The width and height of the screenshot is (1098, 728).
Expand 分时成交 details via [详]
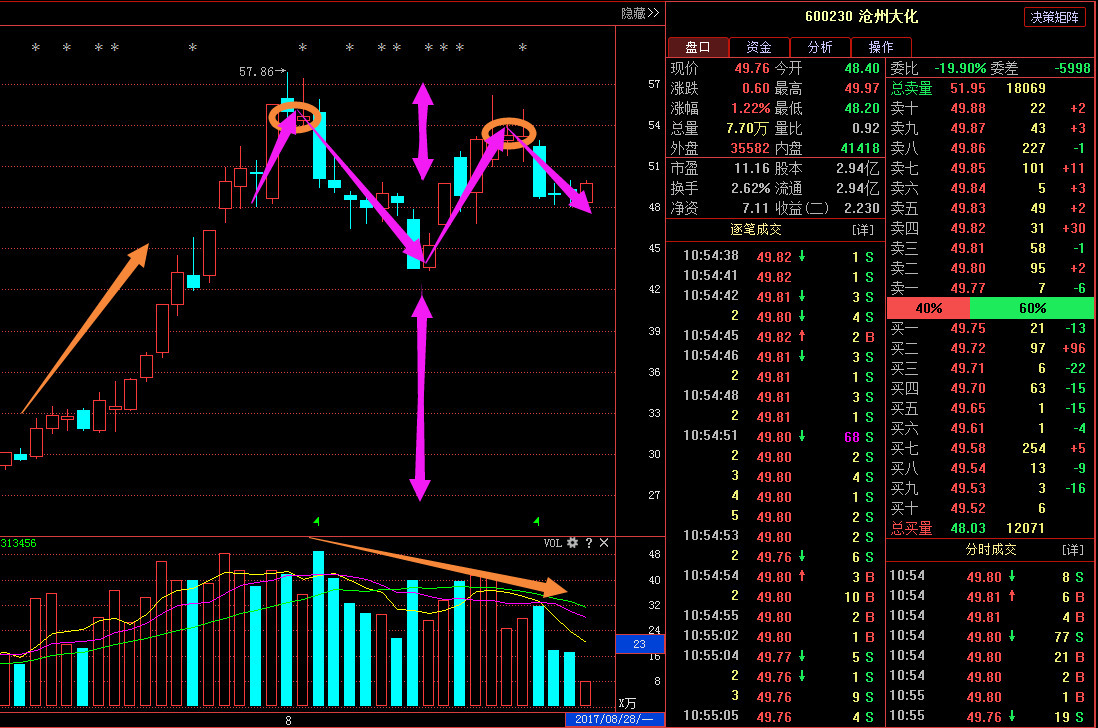pyautogui.click(x=1071, y=550)
